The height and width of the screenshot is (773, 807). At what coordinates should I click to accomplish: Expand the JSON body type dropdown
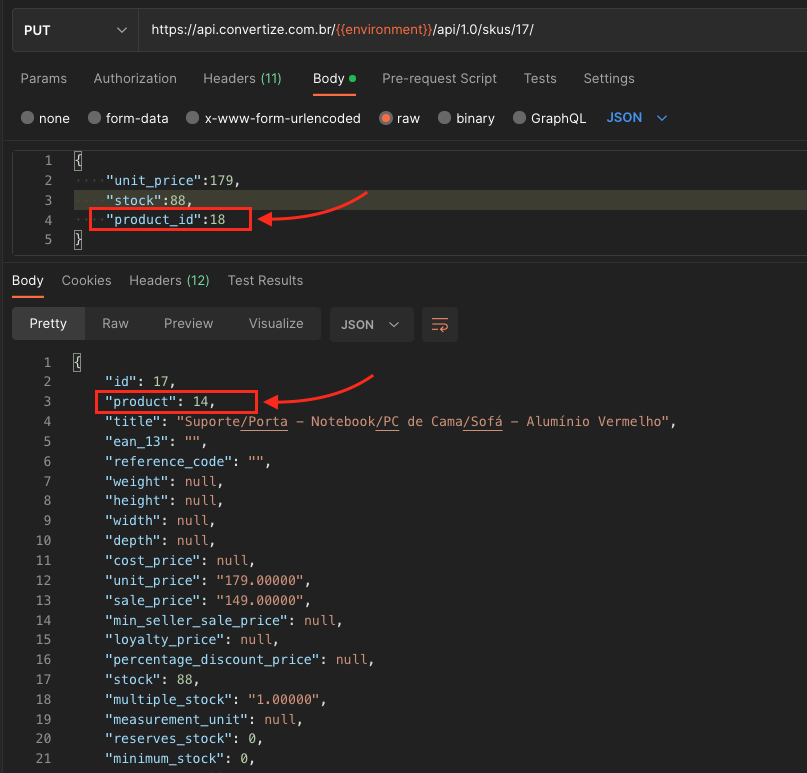pyautogui.click(x=636, y=118)
